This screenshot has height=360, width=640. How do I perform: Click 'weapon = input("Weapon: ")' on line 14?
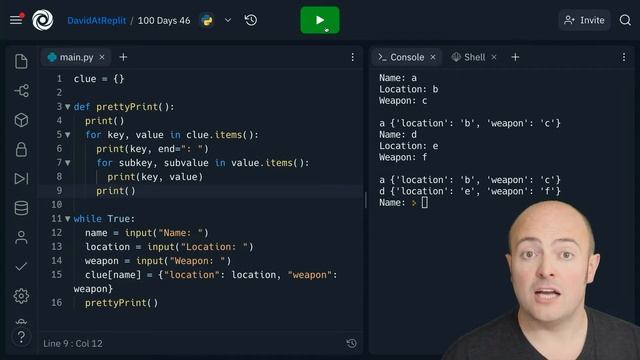tap(158, 261)
